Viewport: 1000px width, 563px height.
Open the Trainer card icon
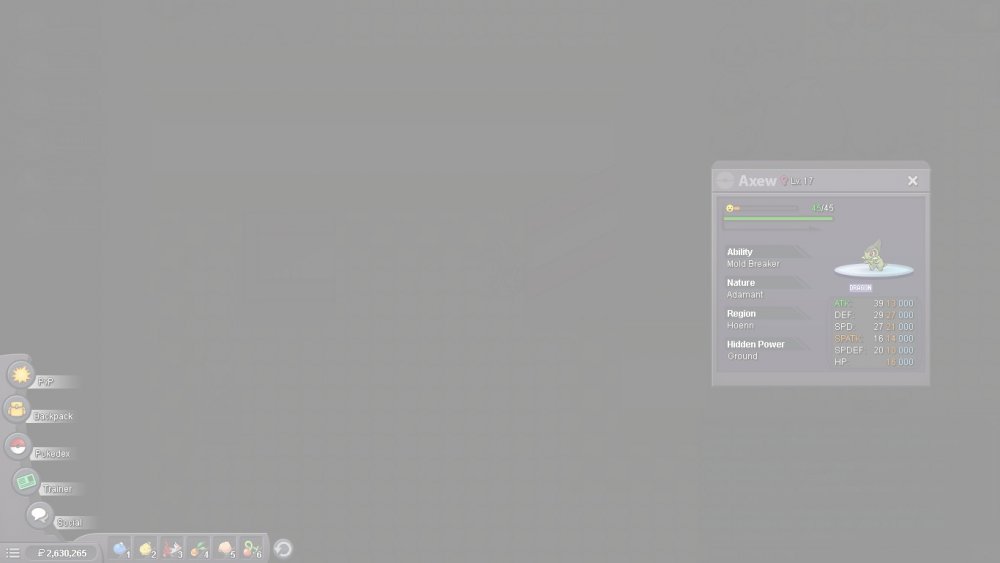pyautogui.click(x=26, y=482)
